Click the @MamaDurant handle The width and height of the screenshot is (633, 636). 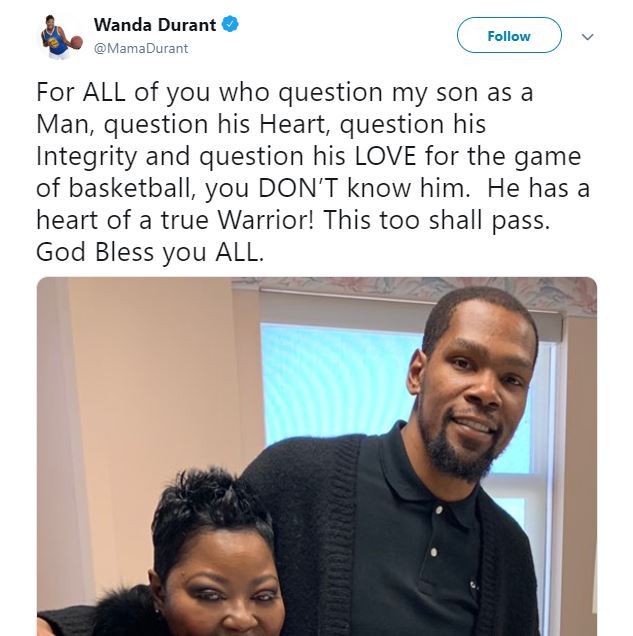point(141,49)
